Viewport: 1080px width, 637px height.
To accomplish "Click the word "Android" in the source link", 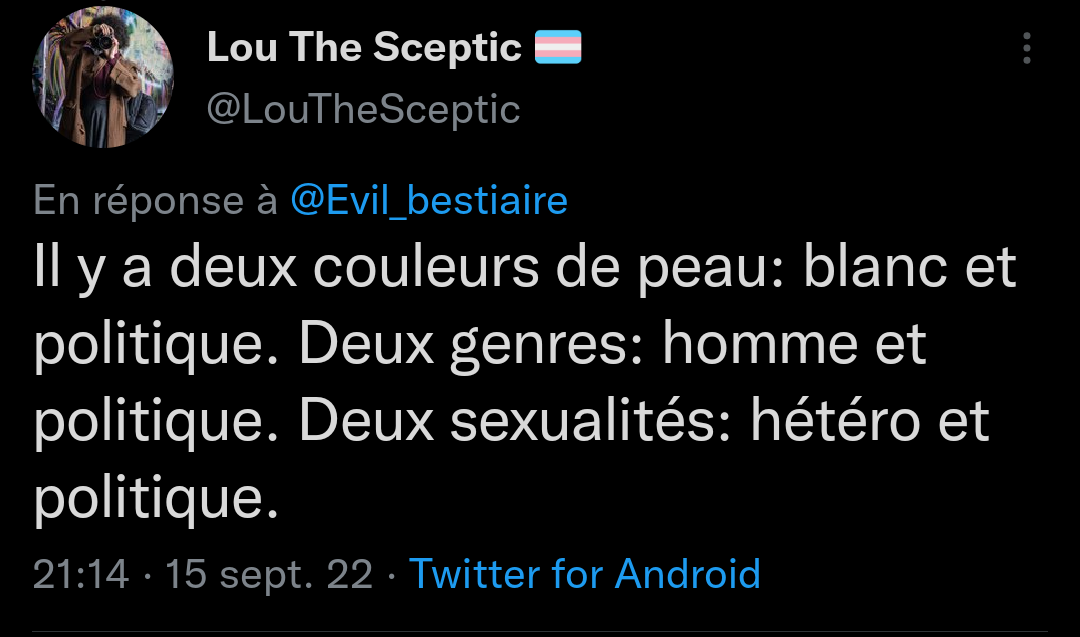I will tap(688, 574).
